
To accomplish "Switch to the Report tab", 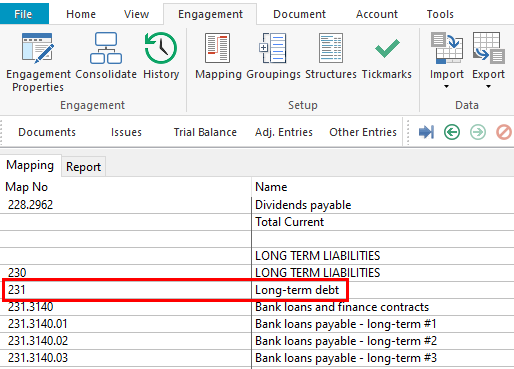I will [83, 166].
